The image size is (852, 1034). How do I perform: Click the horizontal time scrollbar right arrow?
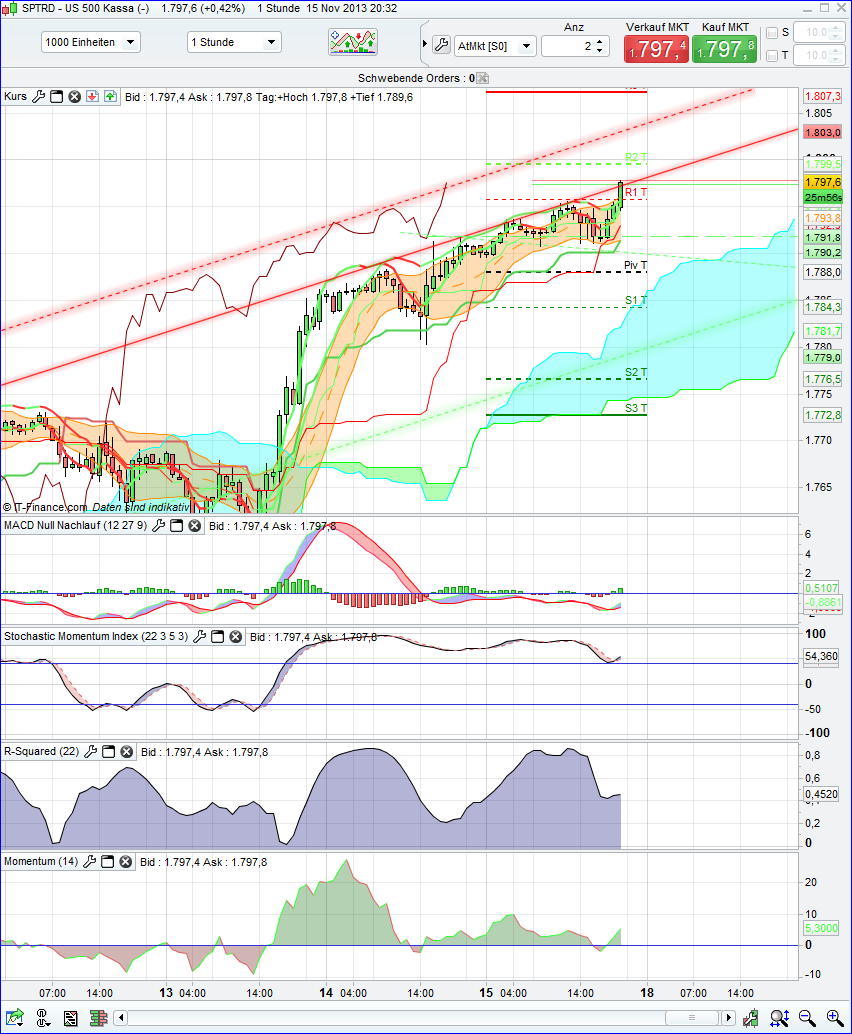[729, 1017]
